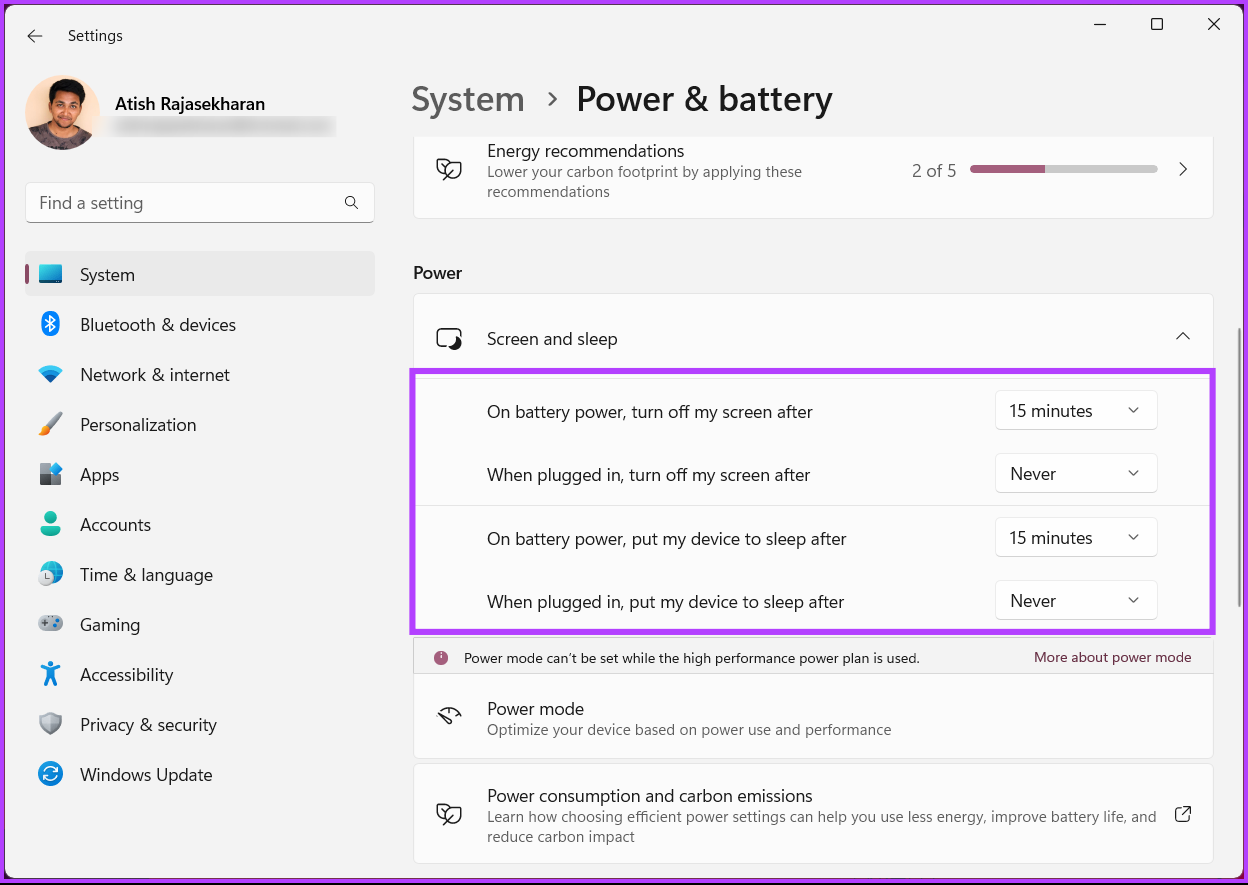1248x885 pixels.
Task: Open plugged in screen-off time dropdown
Action: [1076, 474]
